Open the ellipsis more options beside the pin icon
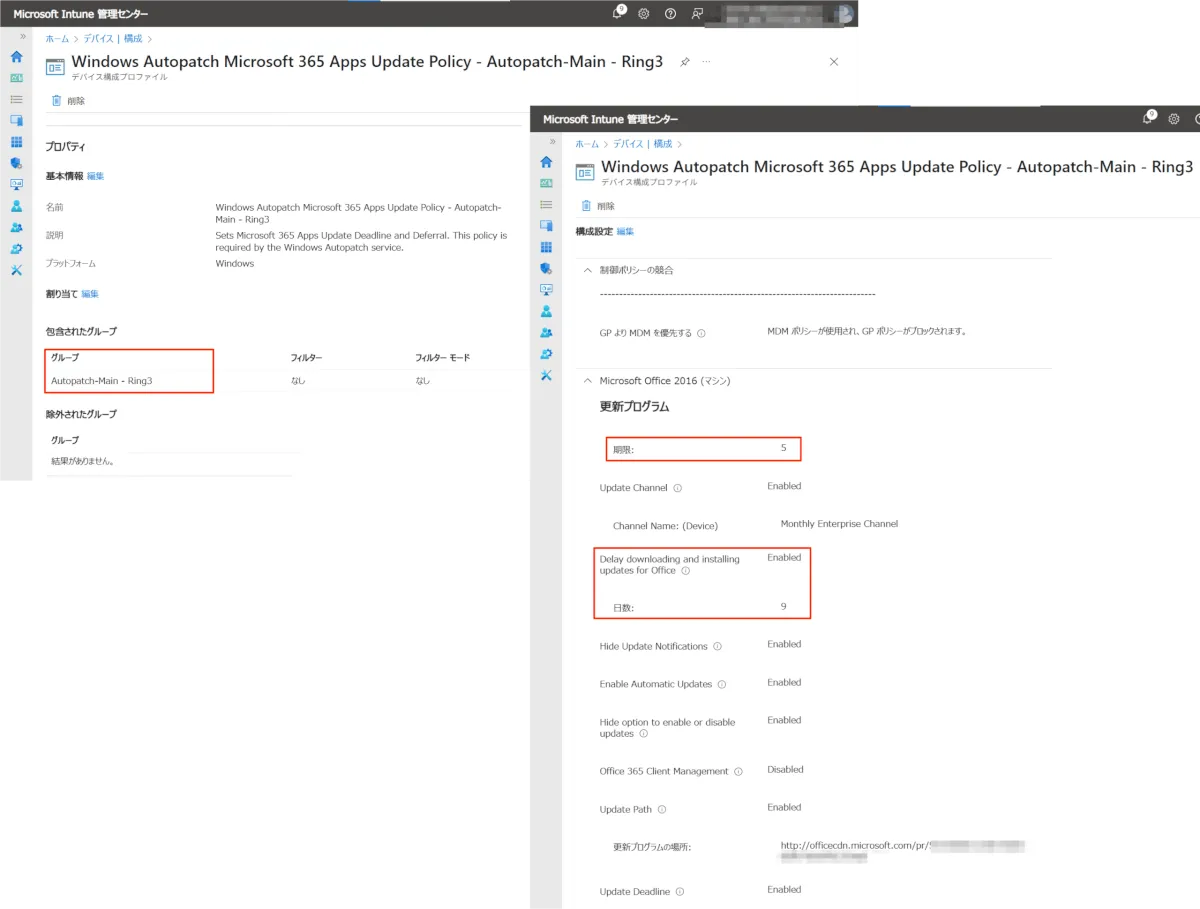 click(706, 62)
